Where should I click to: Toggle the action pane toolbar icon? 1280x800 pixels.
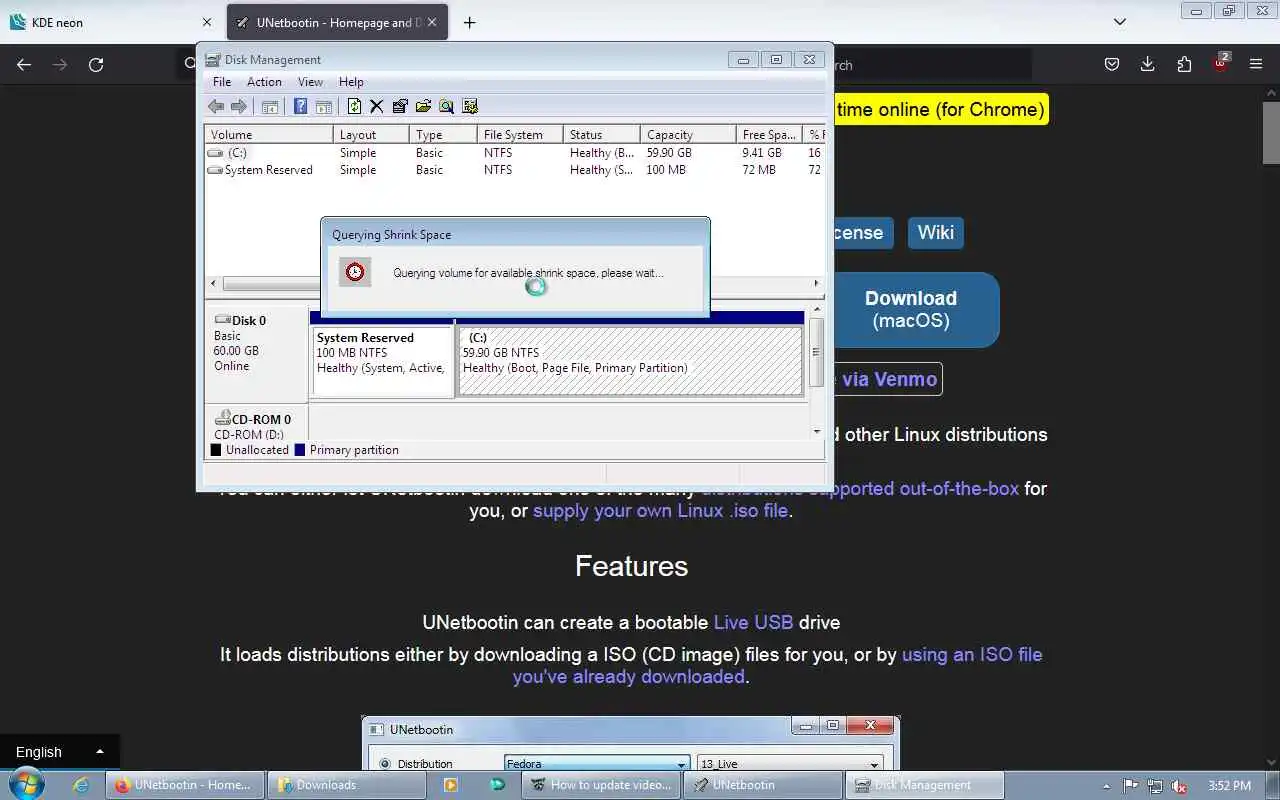[x=323, y=107]
